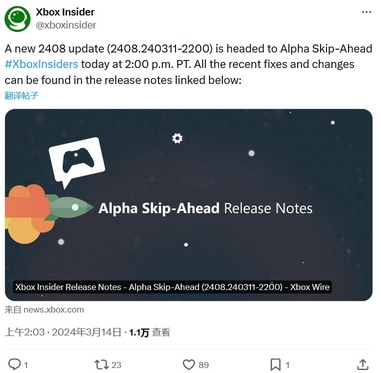Click the repost count 23
381x373 pixels.
coord(116,365)
